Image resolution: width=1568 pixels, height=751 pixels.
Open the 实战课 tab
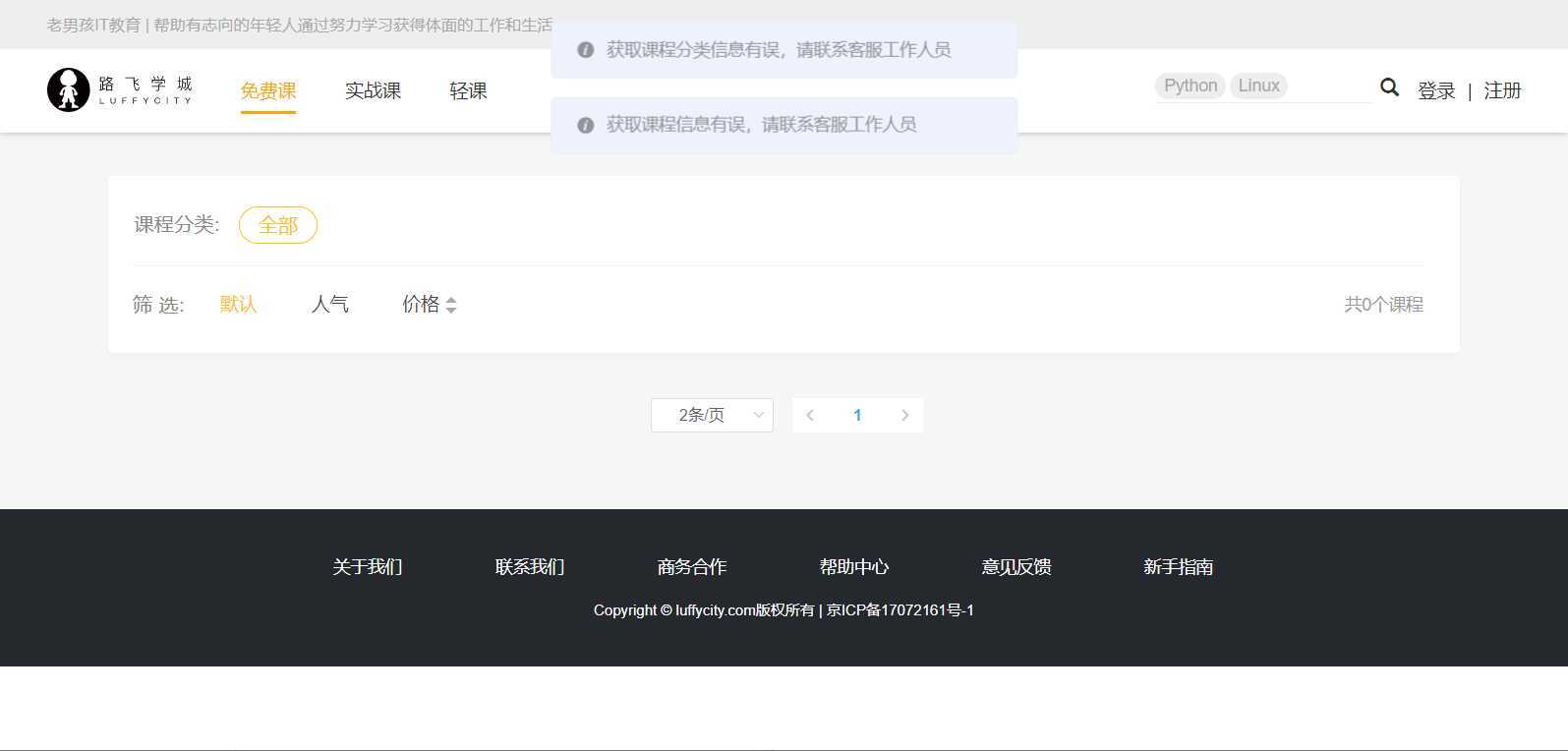click(x=373, y=90)
